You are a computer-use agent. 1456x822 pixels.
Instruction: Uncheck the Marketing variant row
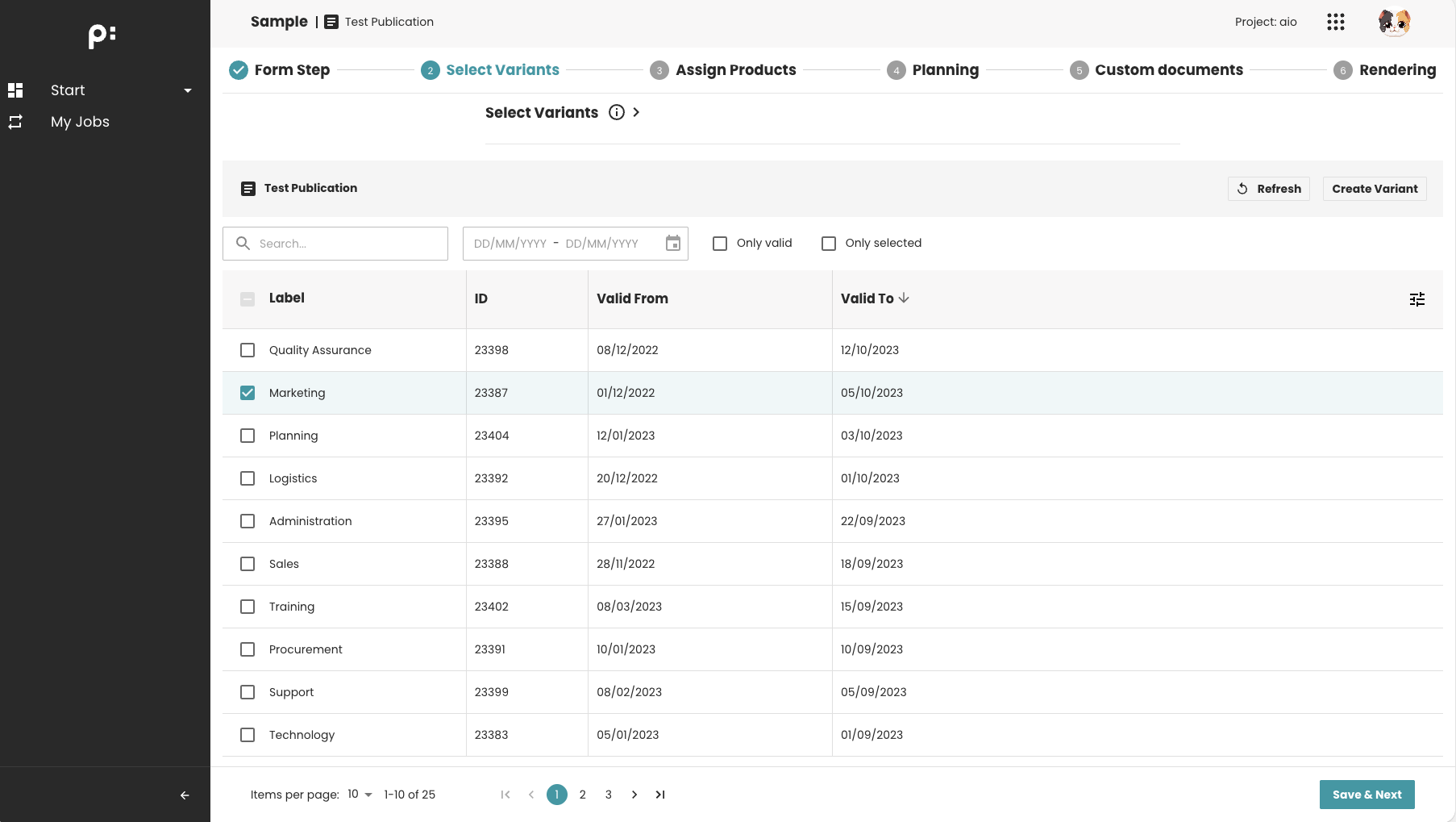click(248, 393)
